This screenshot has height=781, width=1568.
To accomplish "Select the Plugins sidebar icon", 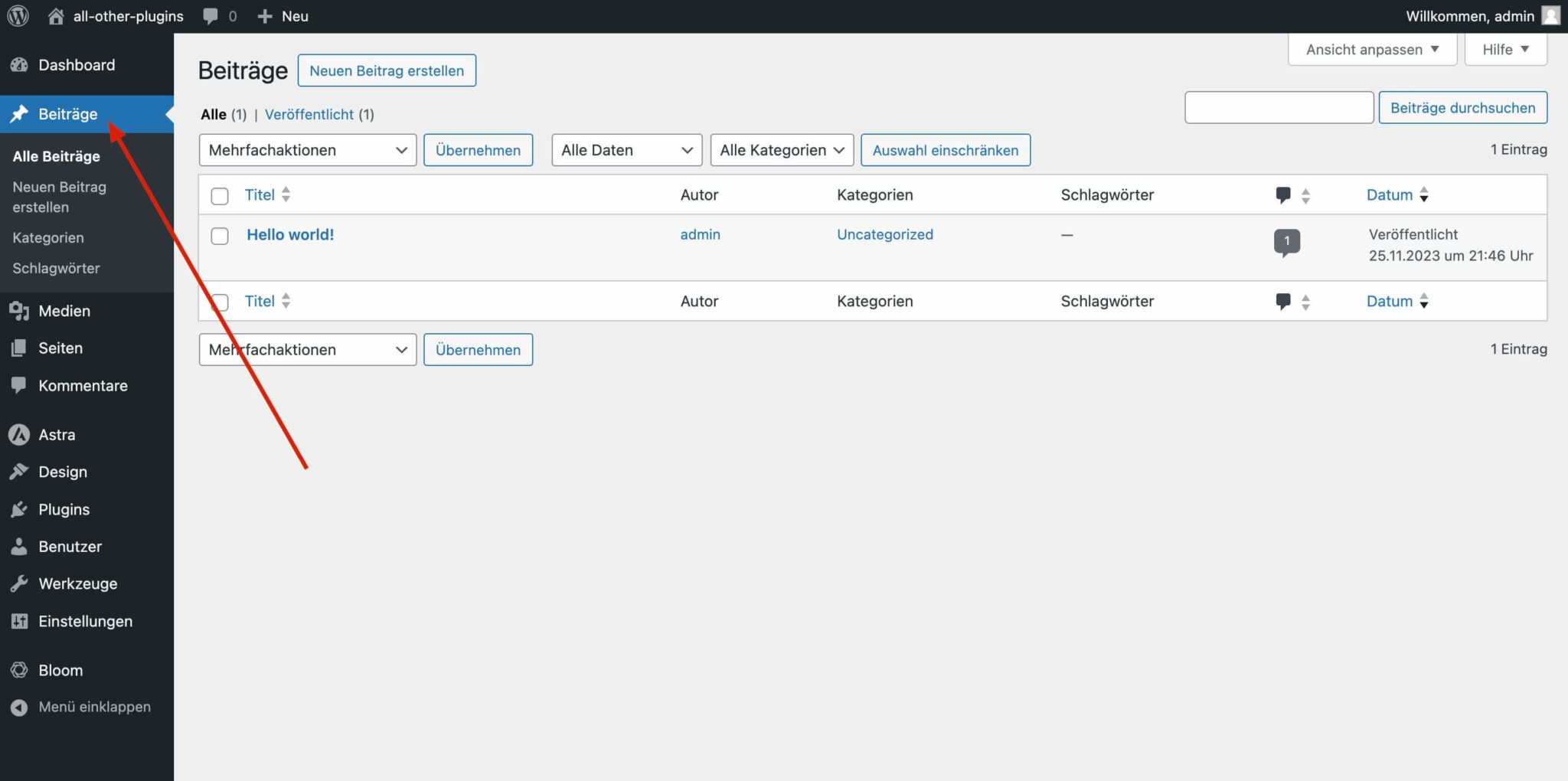I will (x=19, y=509).
